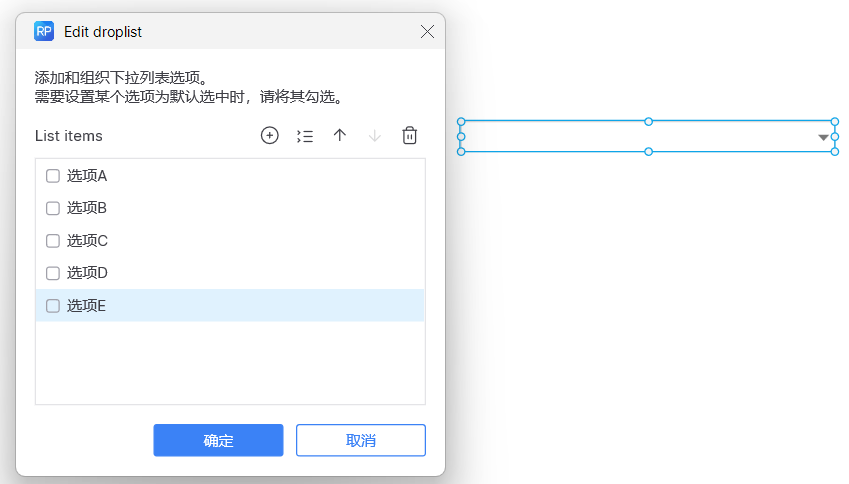Click the droplist widget's top-middle resize handle

(648, 121)
